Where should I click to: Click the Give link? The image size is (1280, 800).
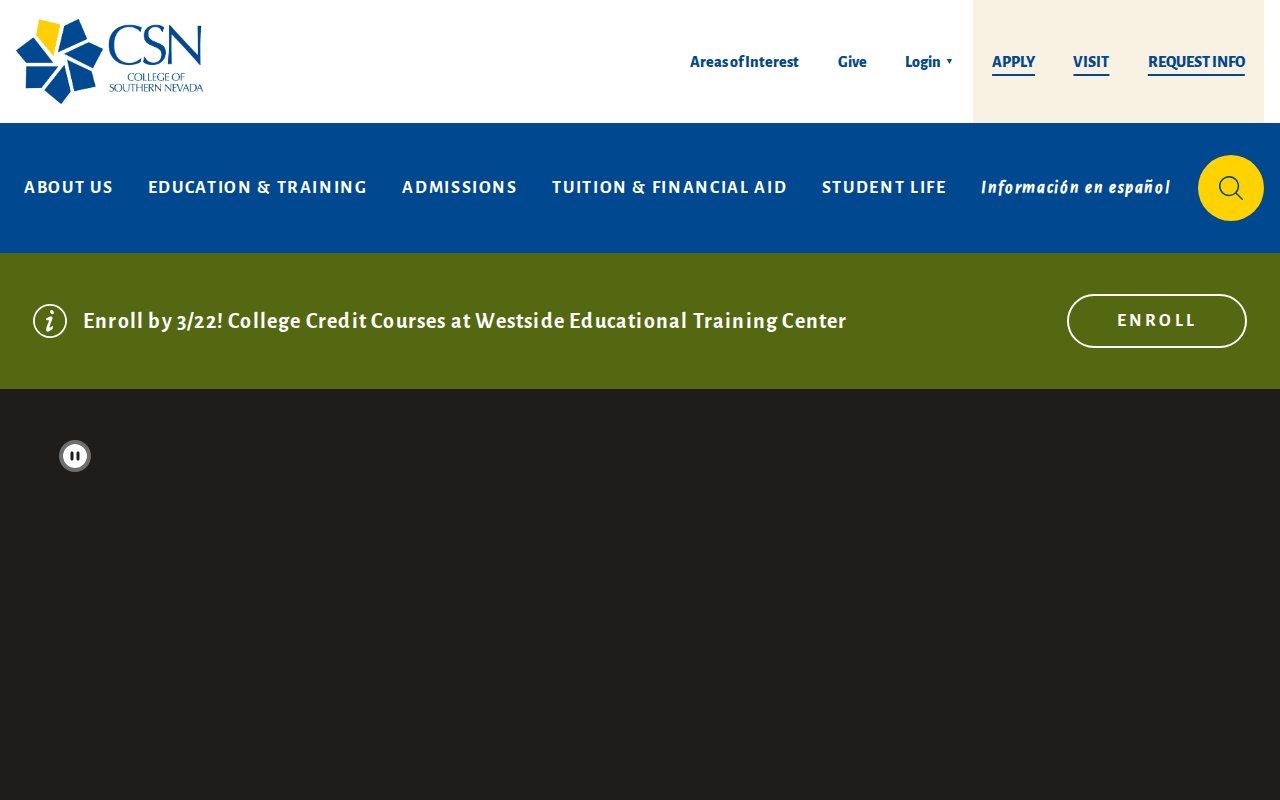click(x=852, y=62)
